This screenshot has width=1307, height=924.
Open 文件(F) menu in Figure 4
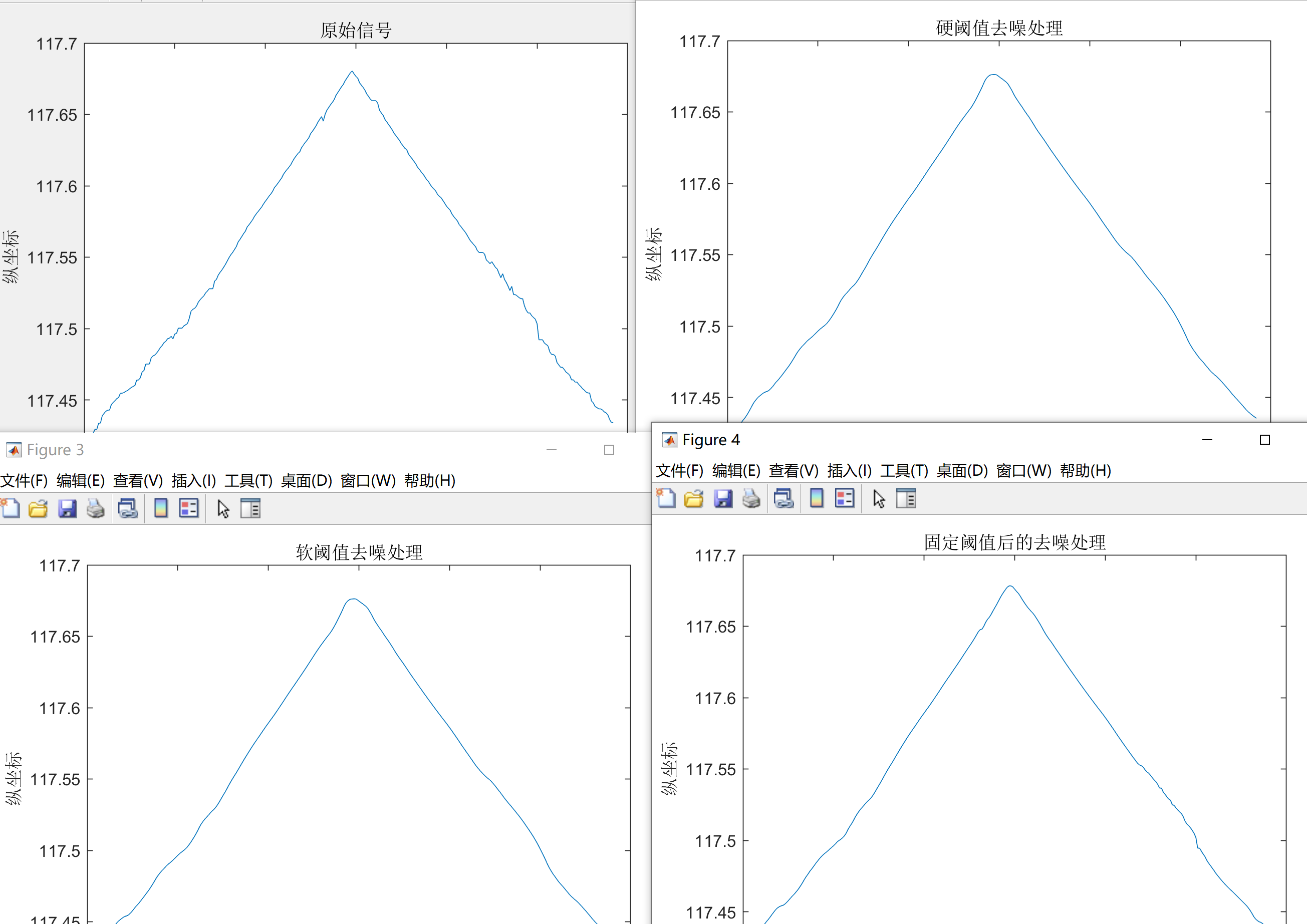(680, 471)
